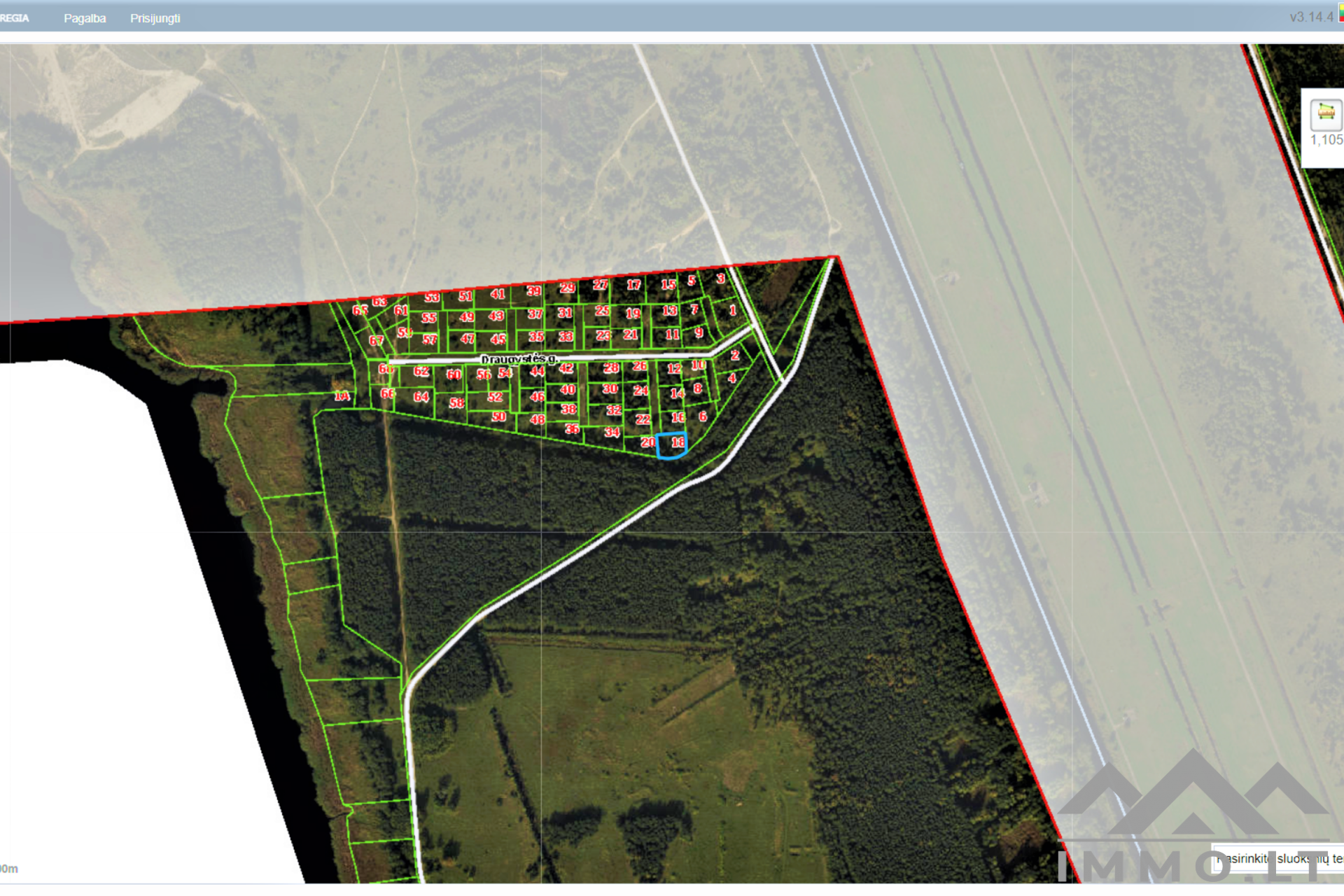
Task: Click parcel label 34
Action: 612,432
